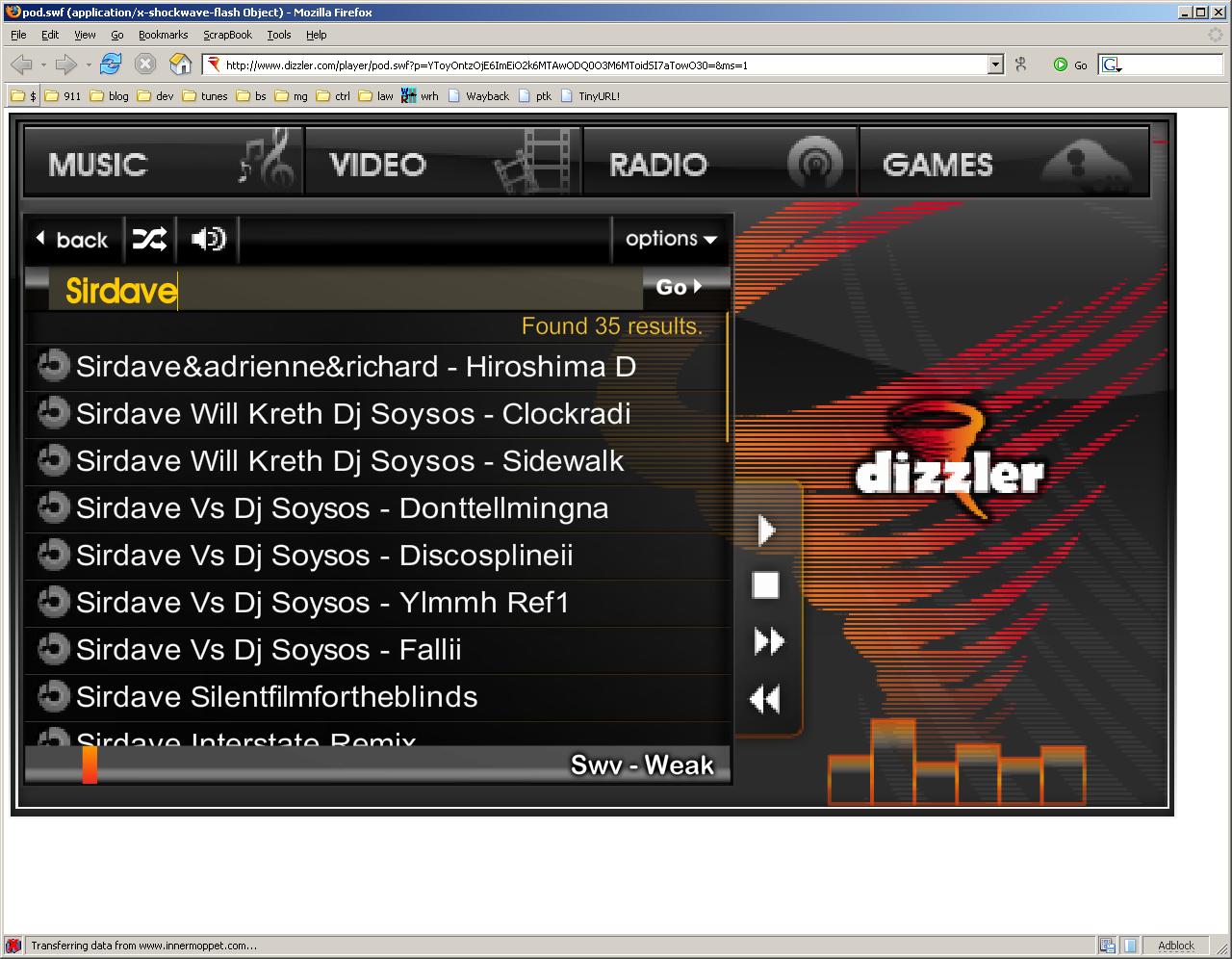Toggle shuffle mode in the player

(x=149, y=239)
